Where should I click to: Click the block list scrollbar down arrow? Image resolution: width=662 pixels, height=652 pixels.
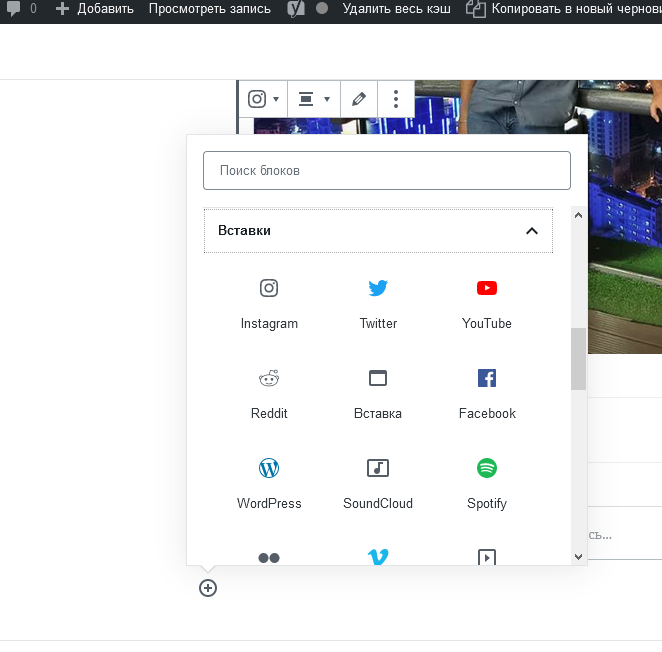tap(578, 556)
